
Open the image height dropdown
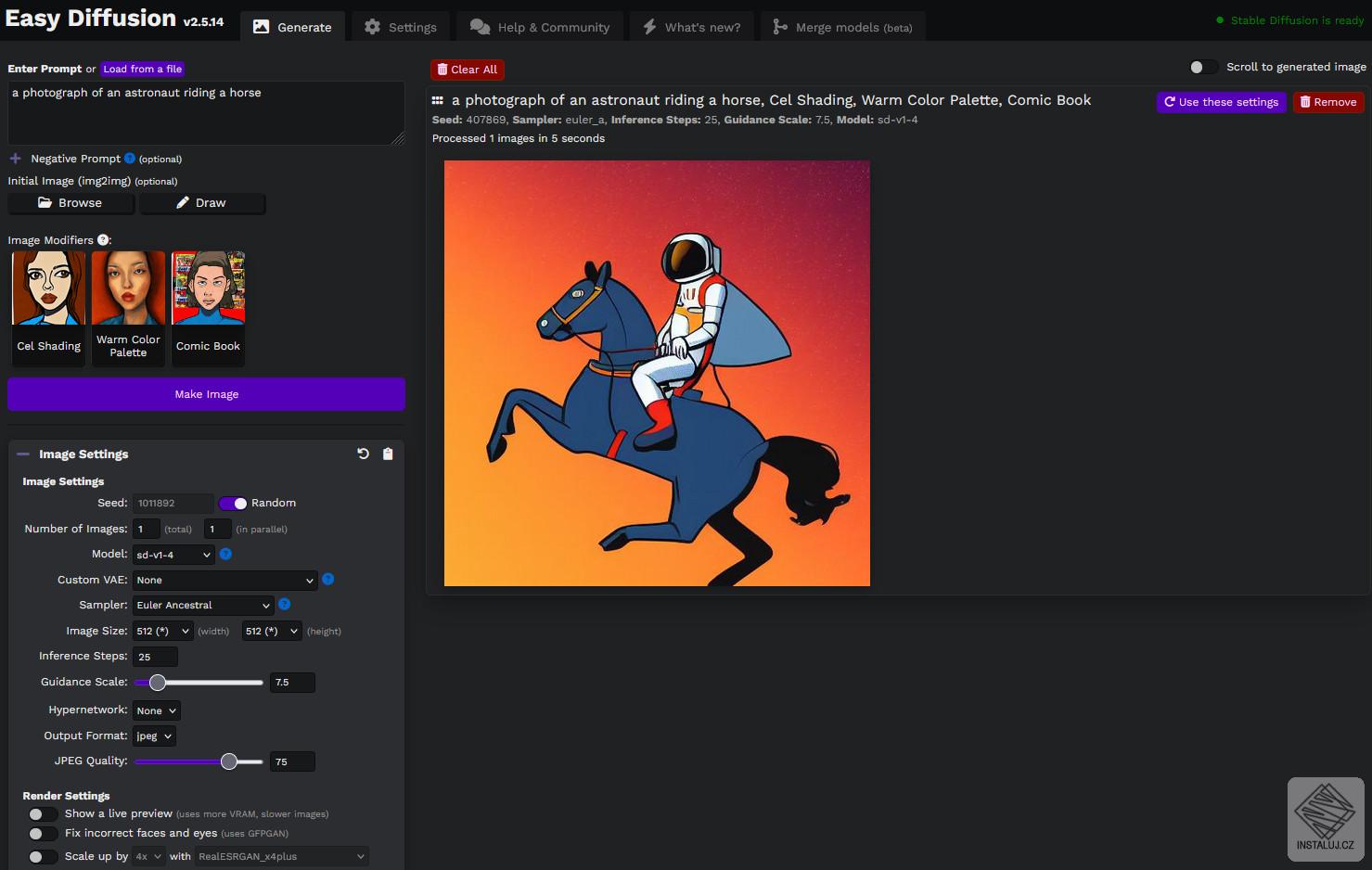272,632
